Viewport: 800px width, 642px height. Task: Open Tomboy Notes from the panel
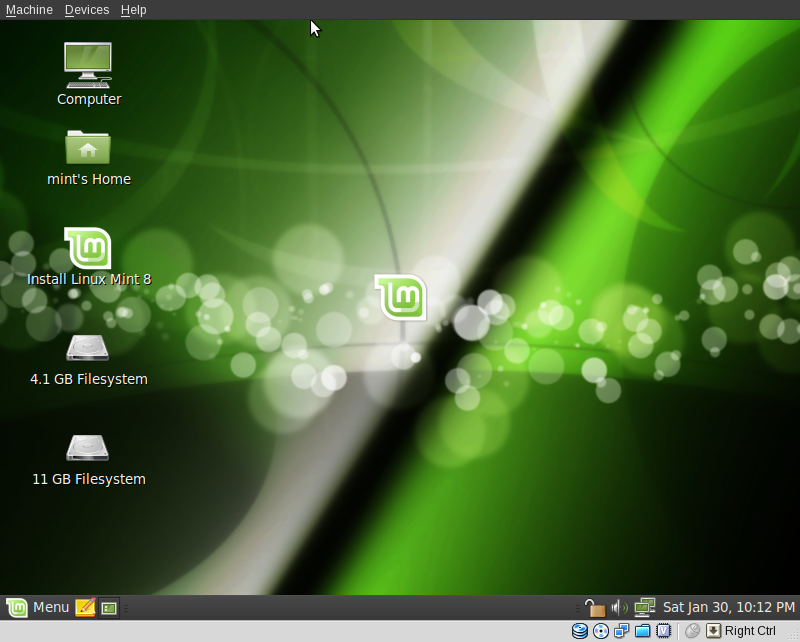click(85, 607)
